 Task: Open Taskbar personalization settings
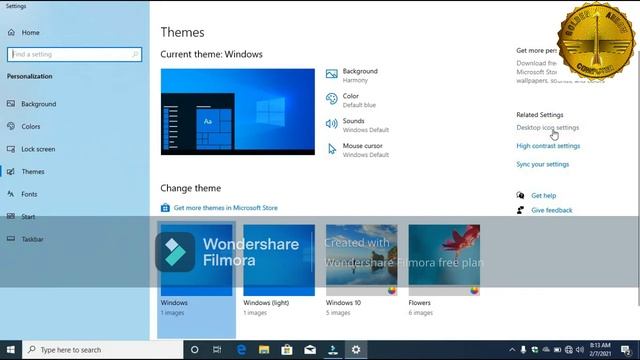32,239
